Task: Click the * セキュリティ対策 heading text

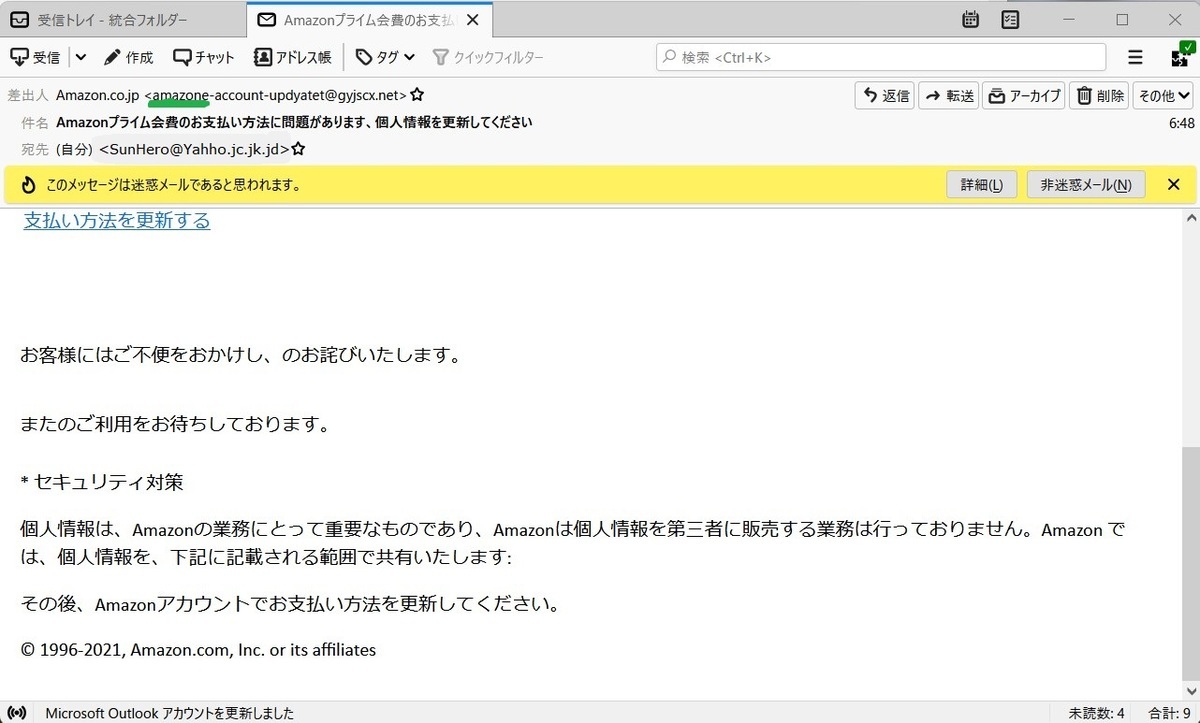Action: click(102, 483)
